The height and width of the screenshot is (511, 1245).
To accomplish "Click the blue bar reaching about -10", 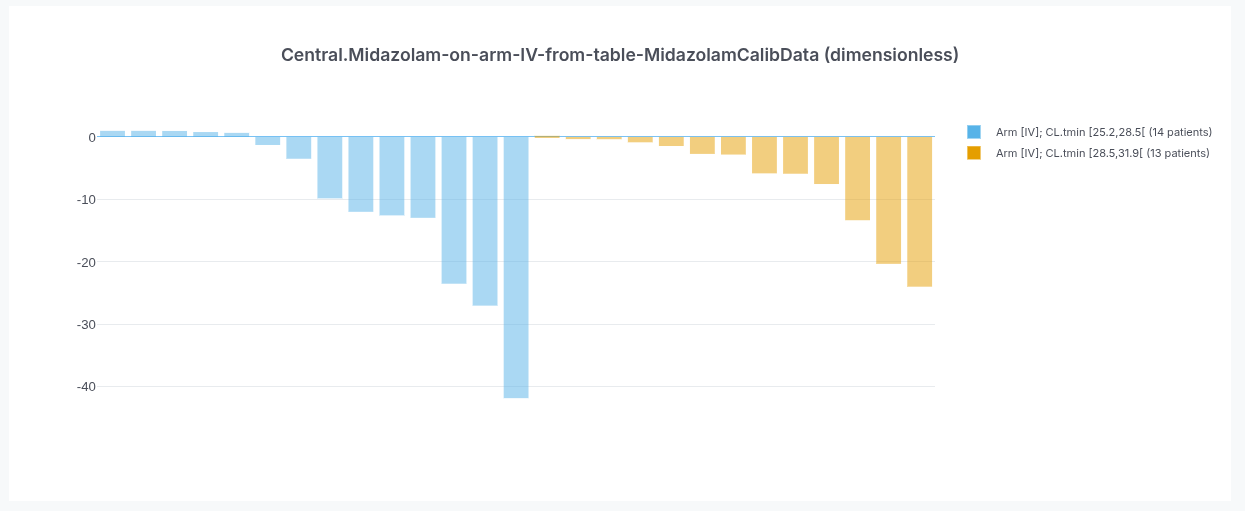I will 330,168.
